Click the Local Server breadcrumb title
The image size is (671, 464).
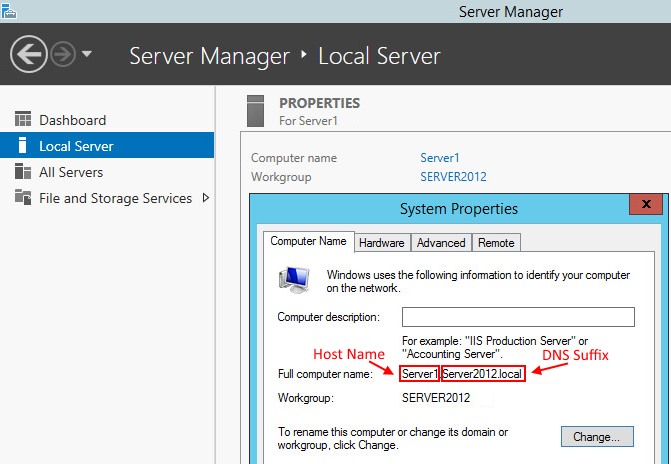point(379,56)
